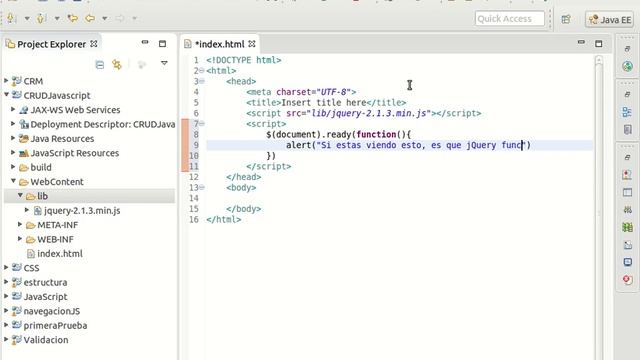640x360 pixels.
Task: Open the Servers view icon in right trim
Action: coord(627,210)
